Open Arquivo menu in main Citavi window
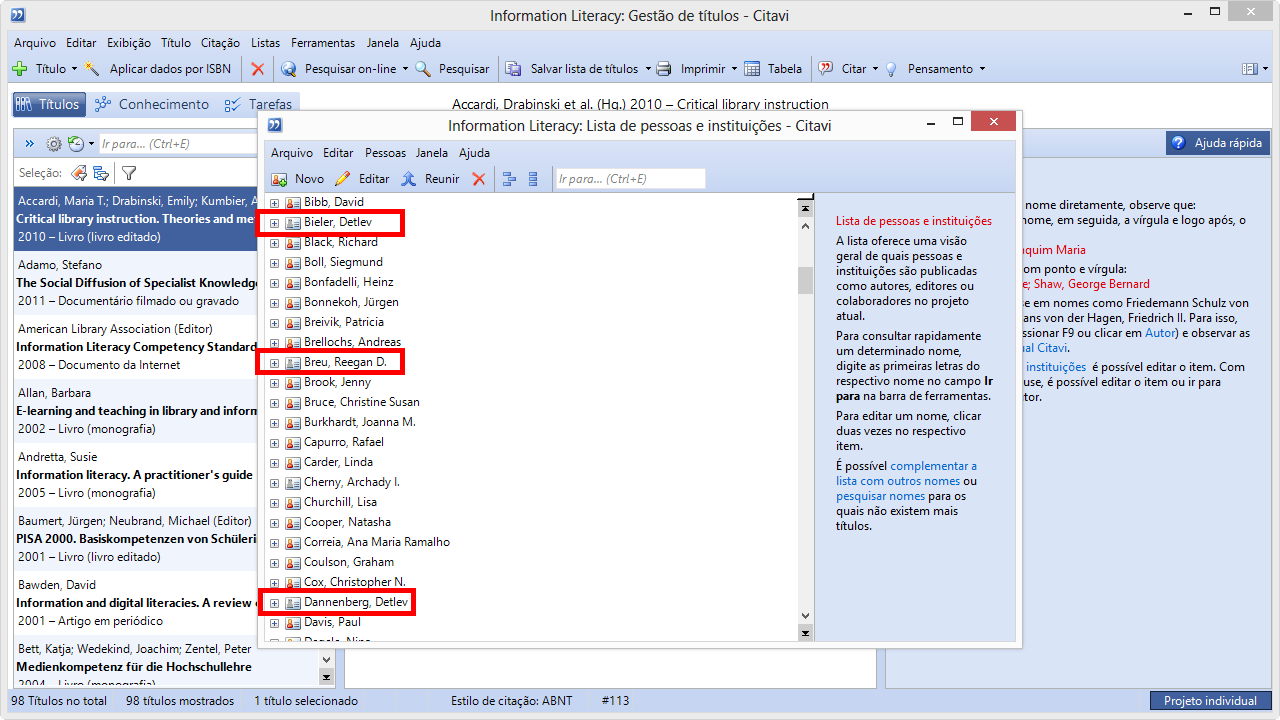 click(x=35, y=43)
